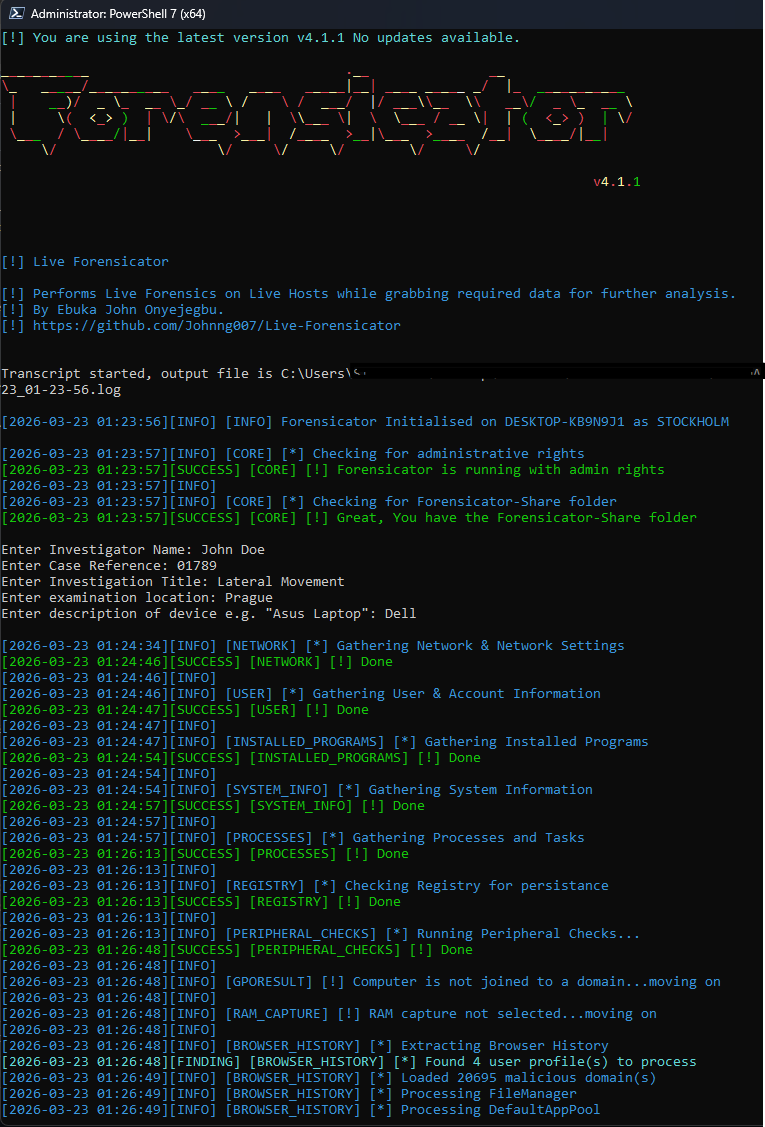This screenshot has width=765, height=1127.
Task: Click 'Computer is not joined to a domain' line
Action: click(x=361, y=982)
